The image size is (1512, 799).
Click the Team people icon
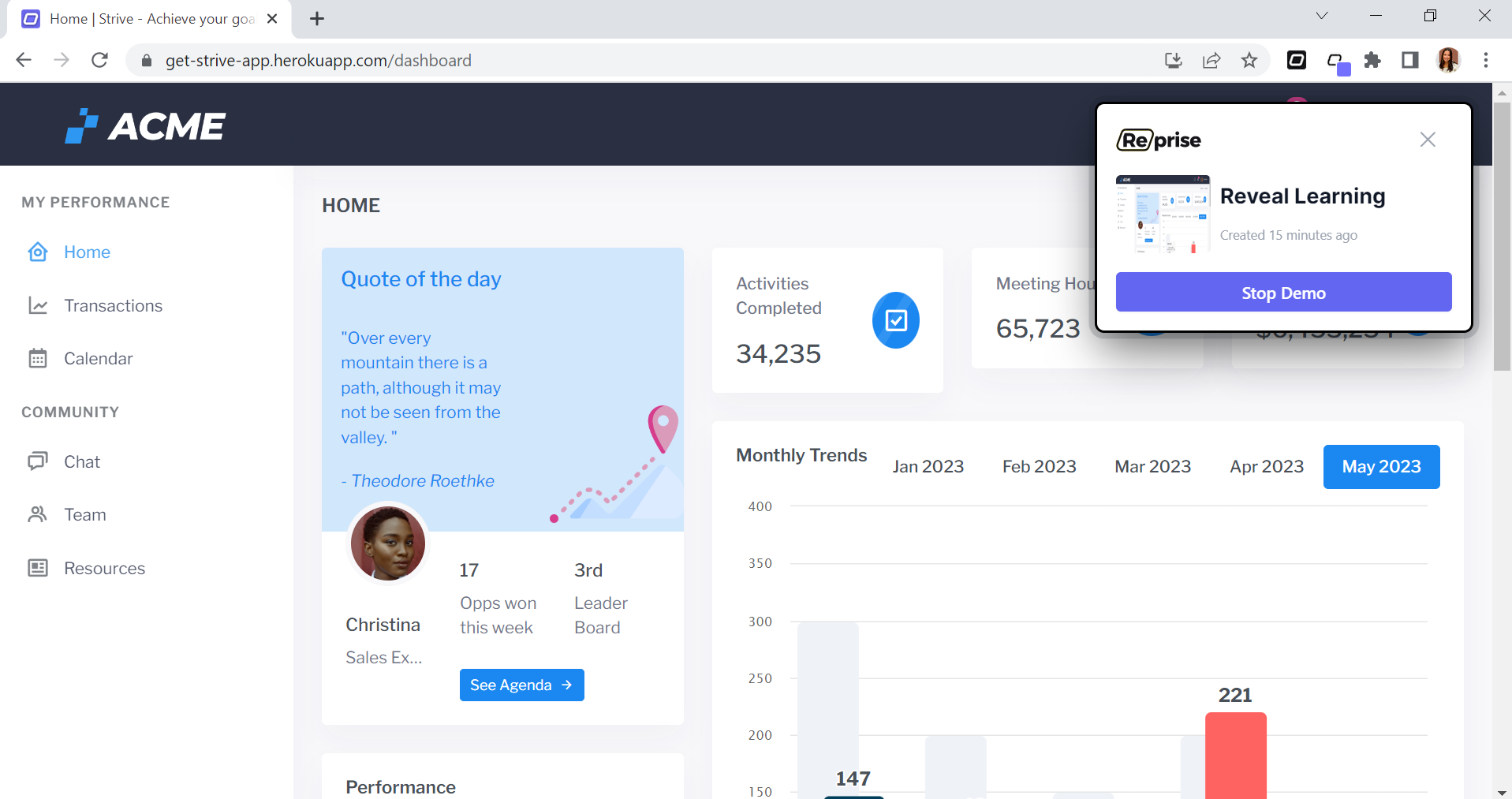(x=38, y=515)
